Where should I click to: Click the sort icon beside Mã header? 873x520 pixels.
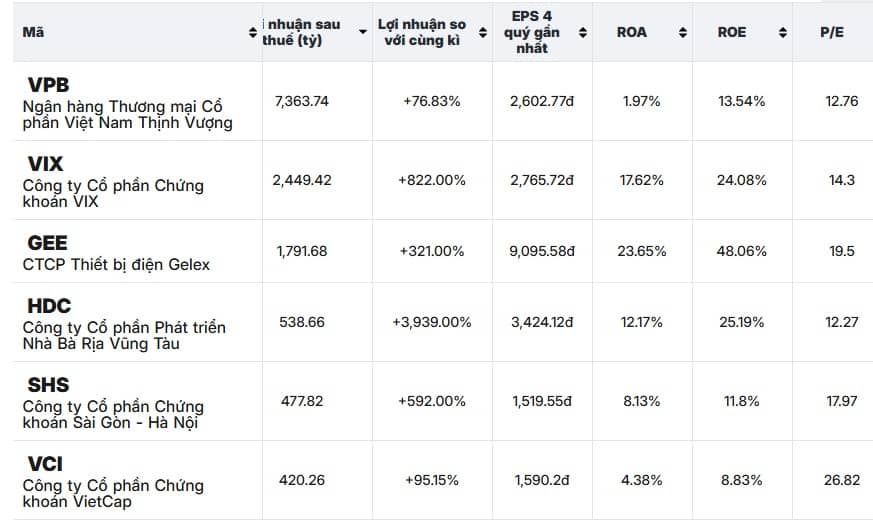pos(253,32)
